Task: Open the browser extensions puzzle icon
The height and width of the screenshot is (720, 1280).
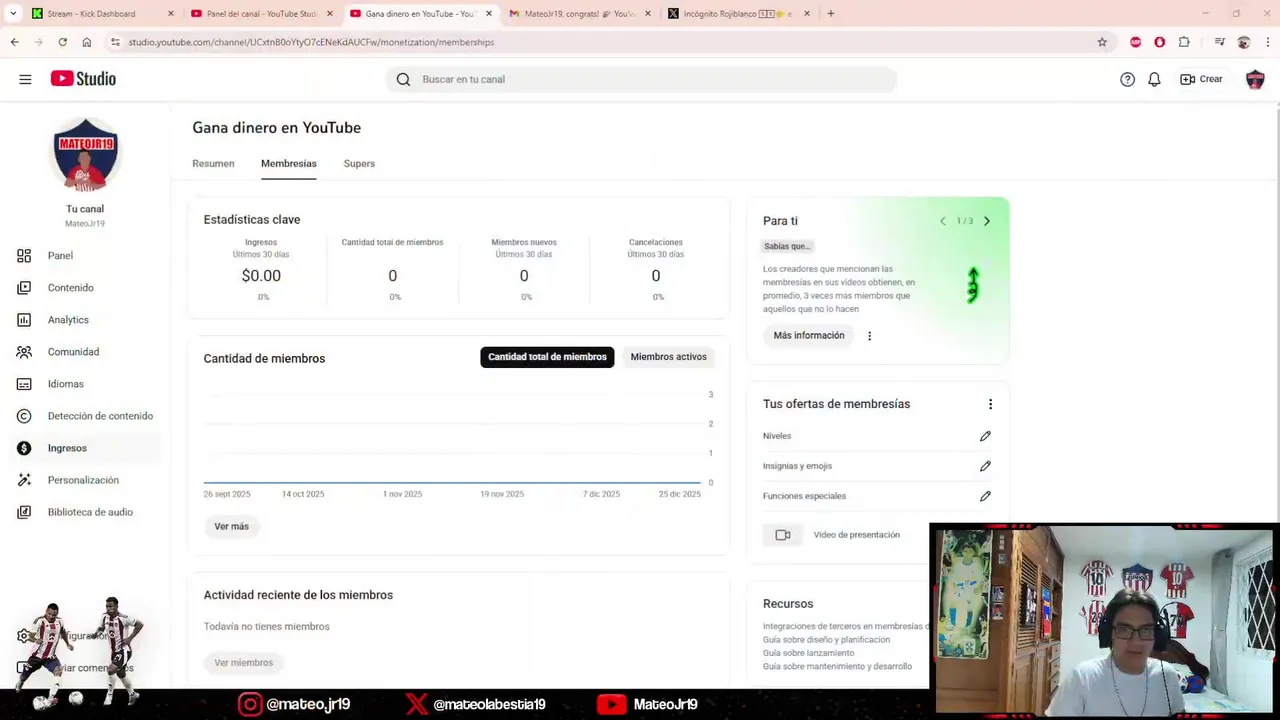Action: [1184, 42]
